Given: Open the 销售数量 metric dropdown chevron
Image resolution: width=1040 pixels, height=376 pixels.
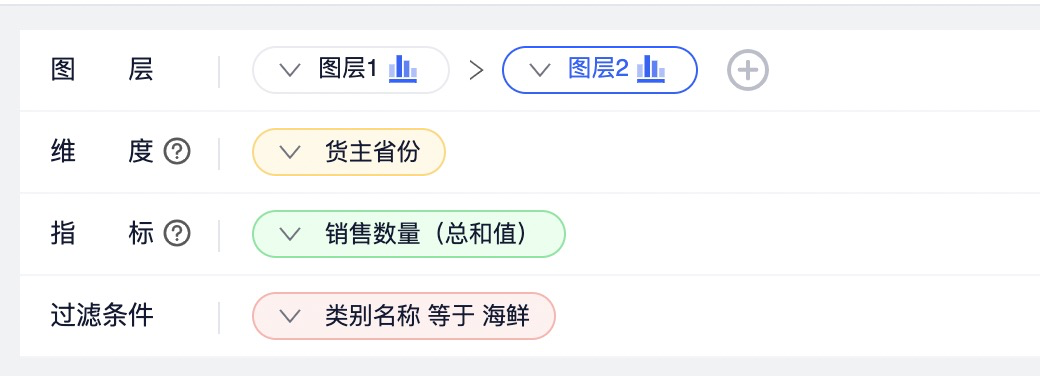Looking at the screenshot, I should [x=290, y=233].
